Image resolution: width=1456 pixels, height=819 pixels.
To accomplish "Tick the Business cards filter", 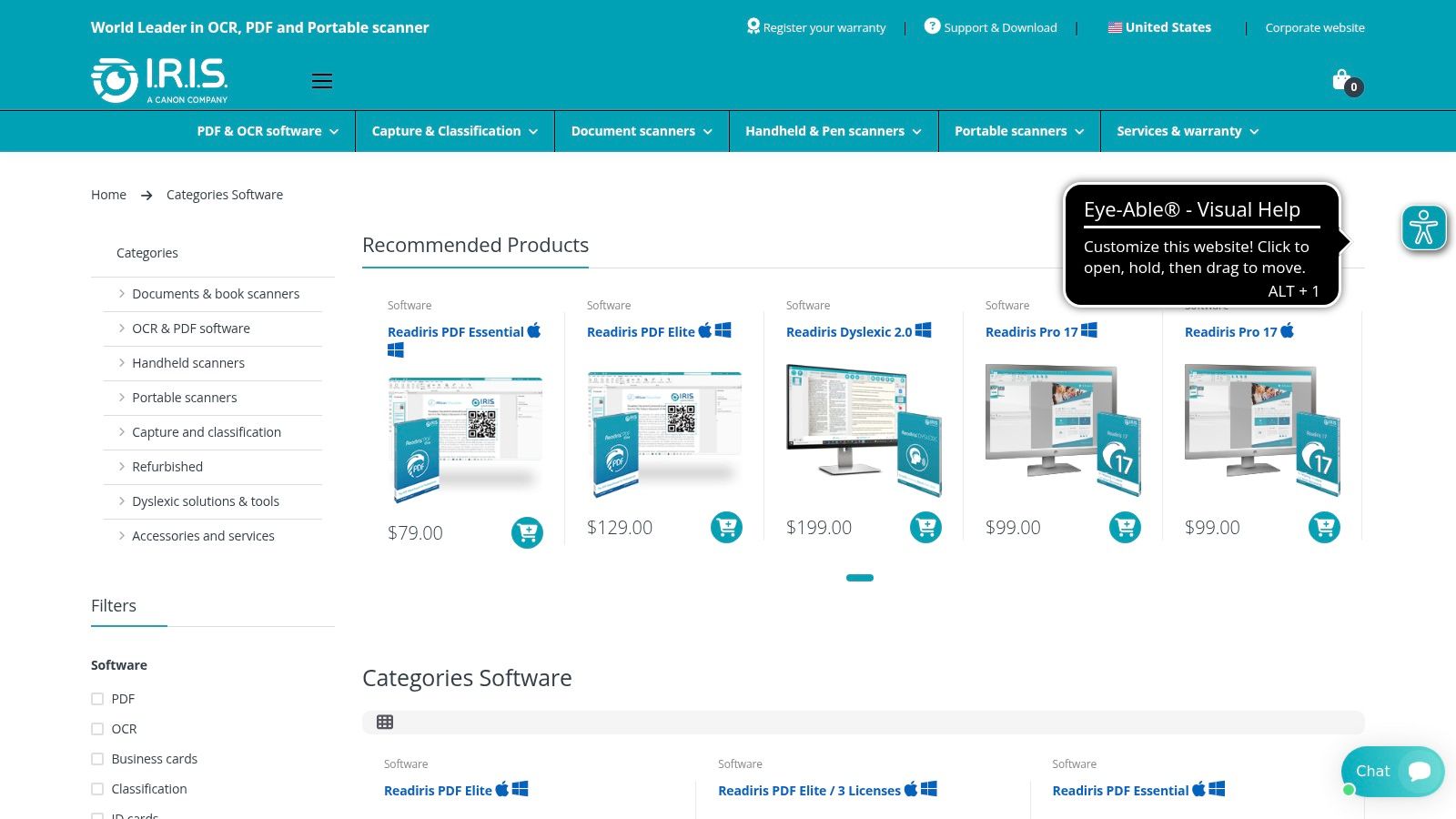I will tap(97, 759).
